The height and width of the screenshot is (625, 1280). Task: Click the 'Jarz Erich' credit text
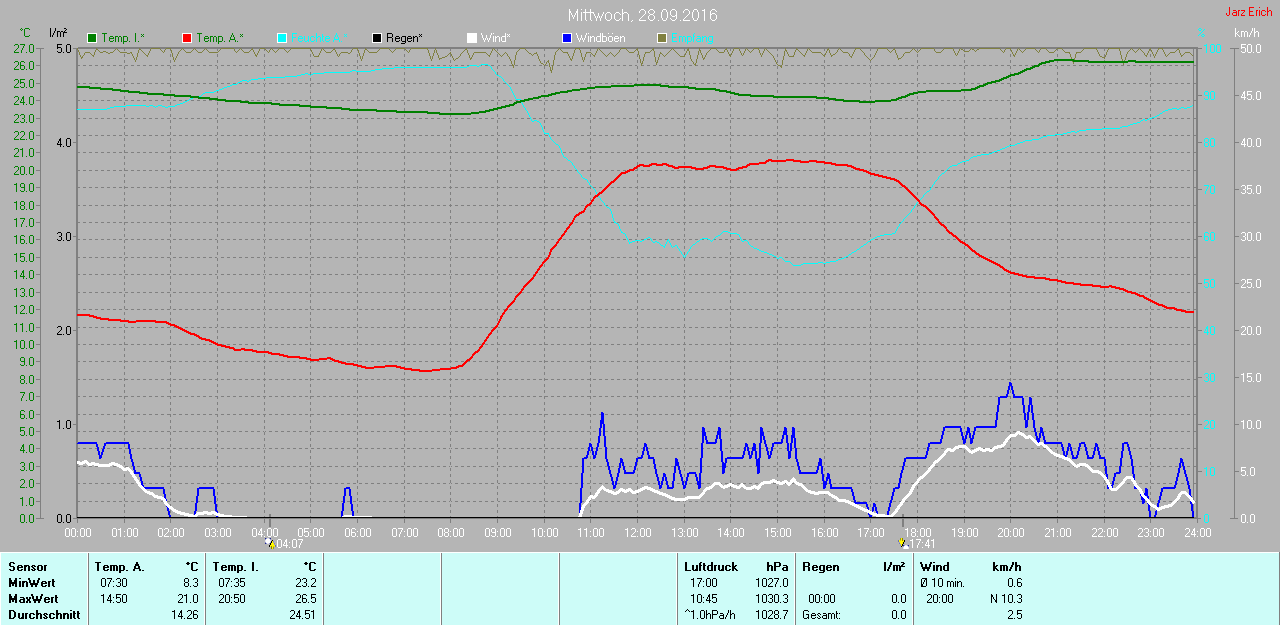point(1249,12)
